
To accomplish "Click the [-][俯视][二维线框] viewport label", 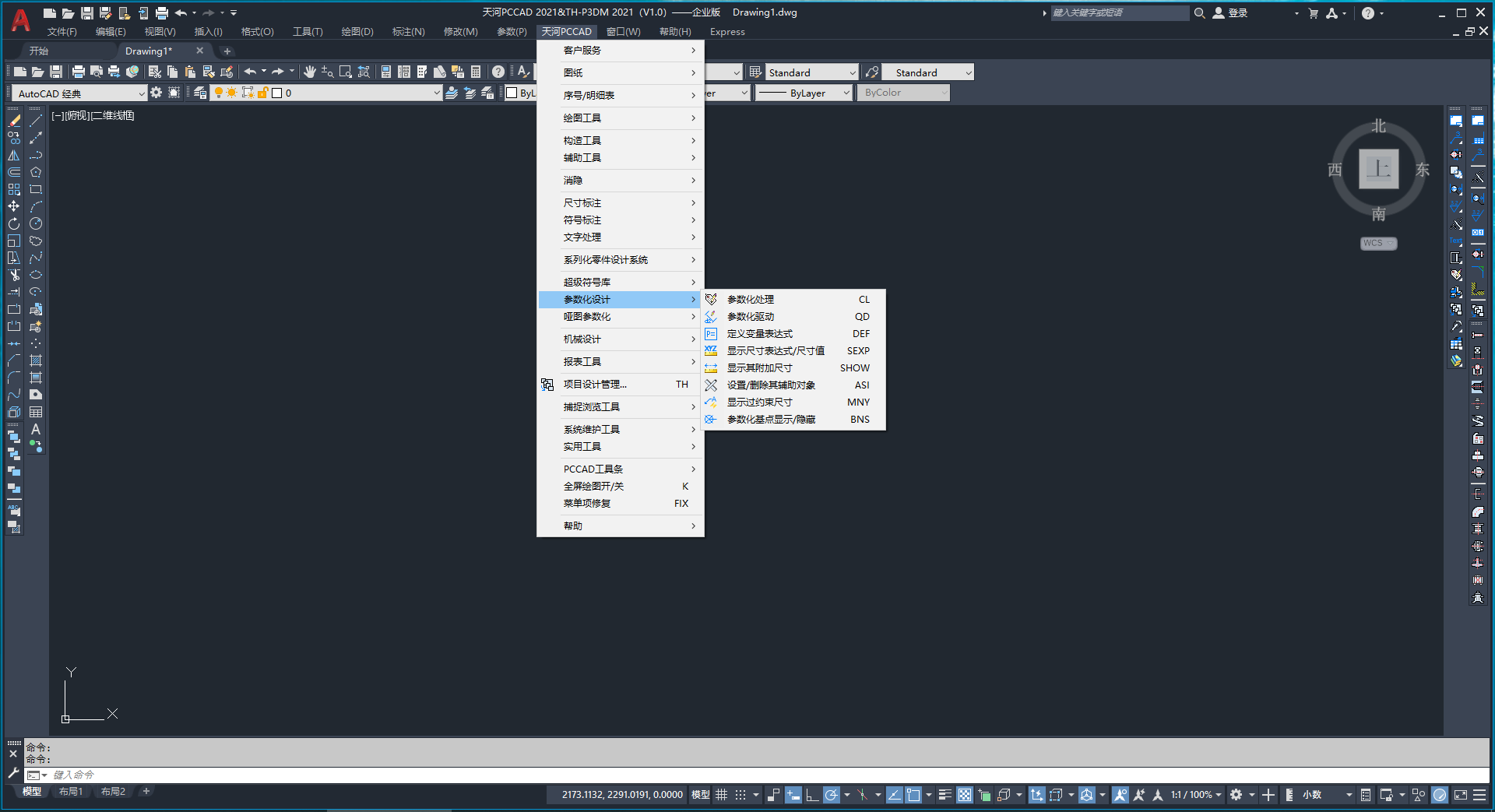I will pyautogui.click(x=93, y=115).
